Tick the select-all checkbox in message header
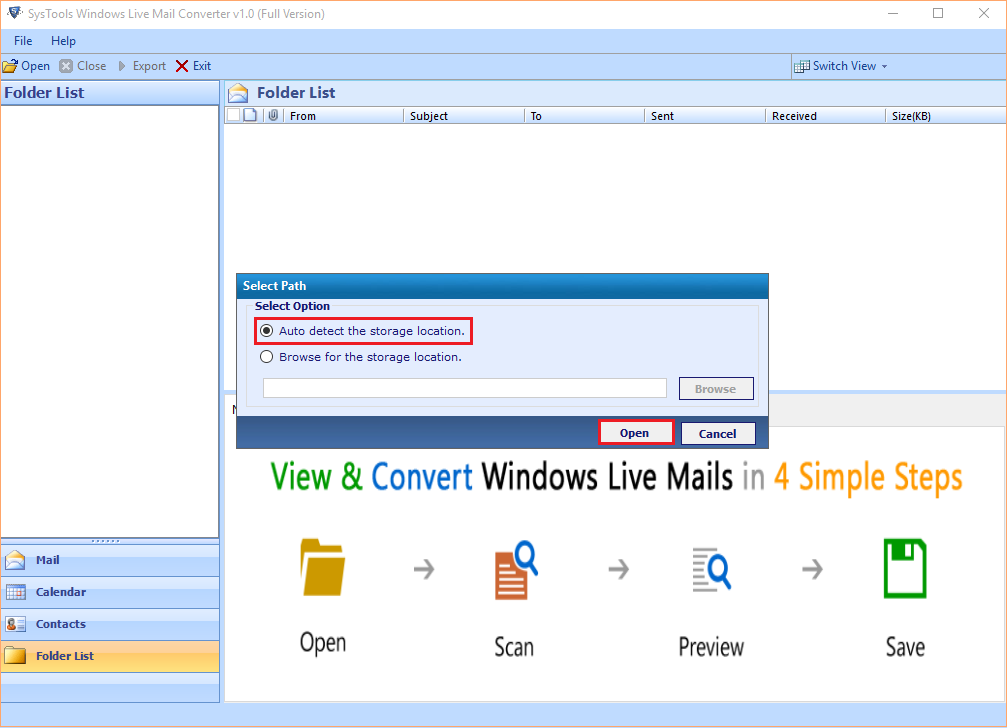 [x=234, y=116]
